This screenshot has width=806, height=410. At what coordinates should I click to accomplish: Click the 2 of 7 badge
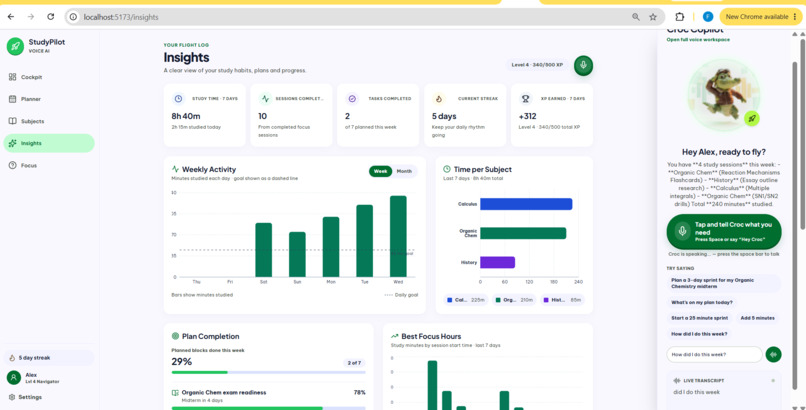click(x=354, y=363)
